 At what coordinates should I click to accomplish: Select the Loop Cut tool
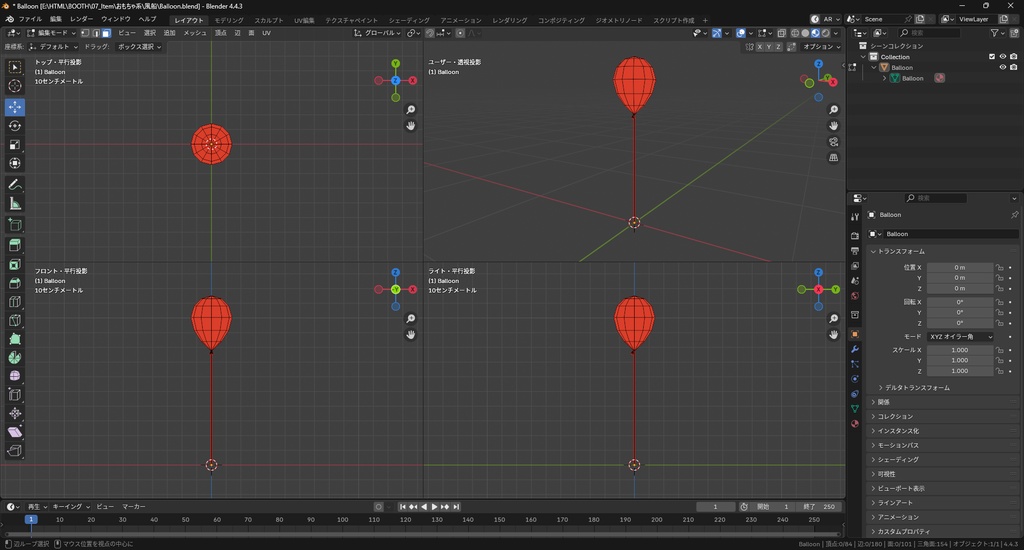pyautogui.click(x=14, y=302)
